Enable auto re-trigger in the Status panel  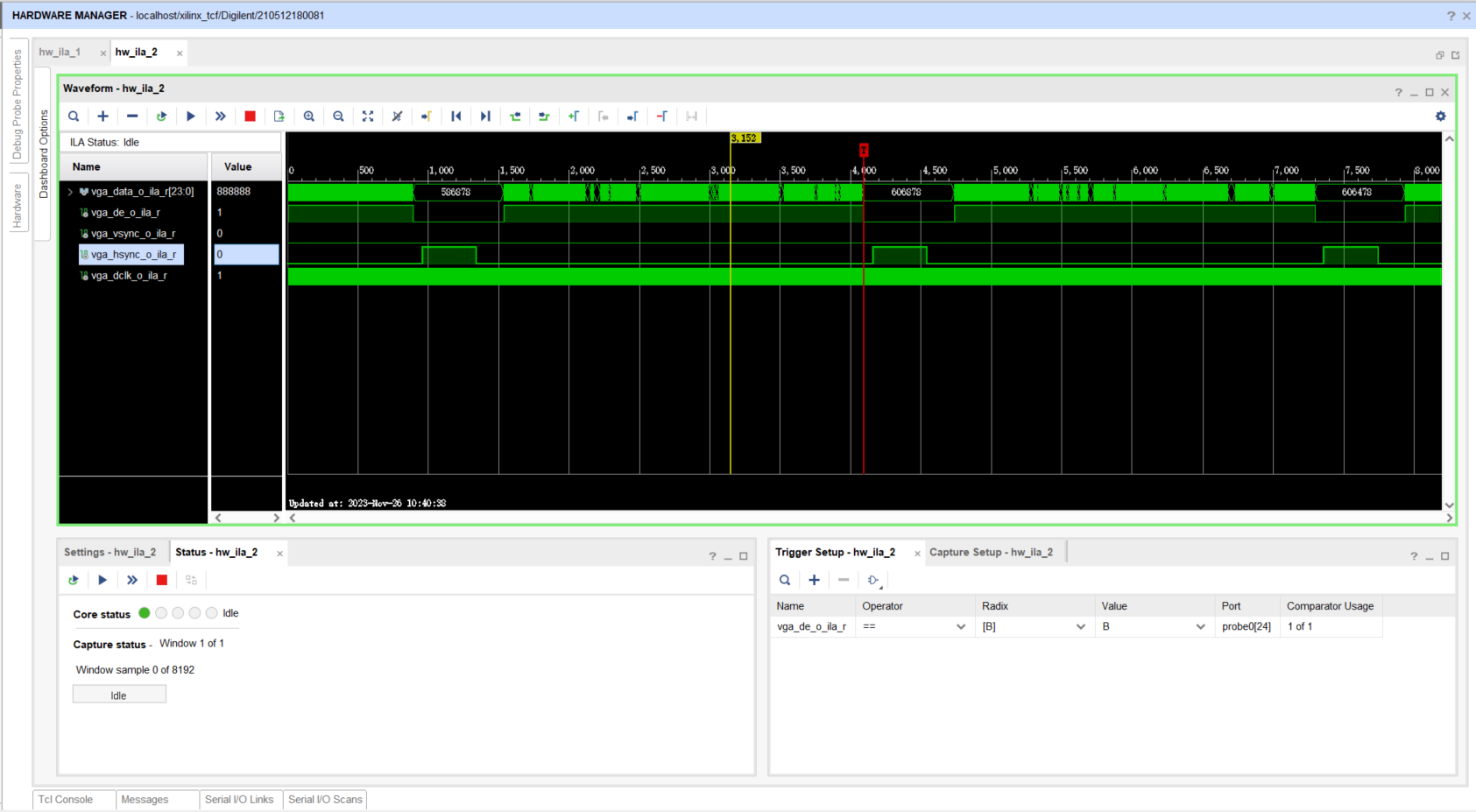click(74, 580)
